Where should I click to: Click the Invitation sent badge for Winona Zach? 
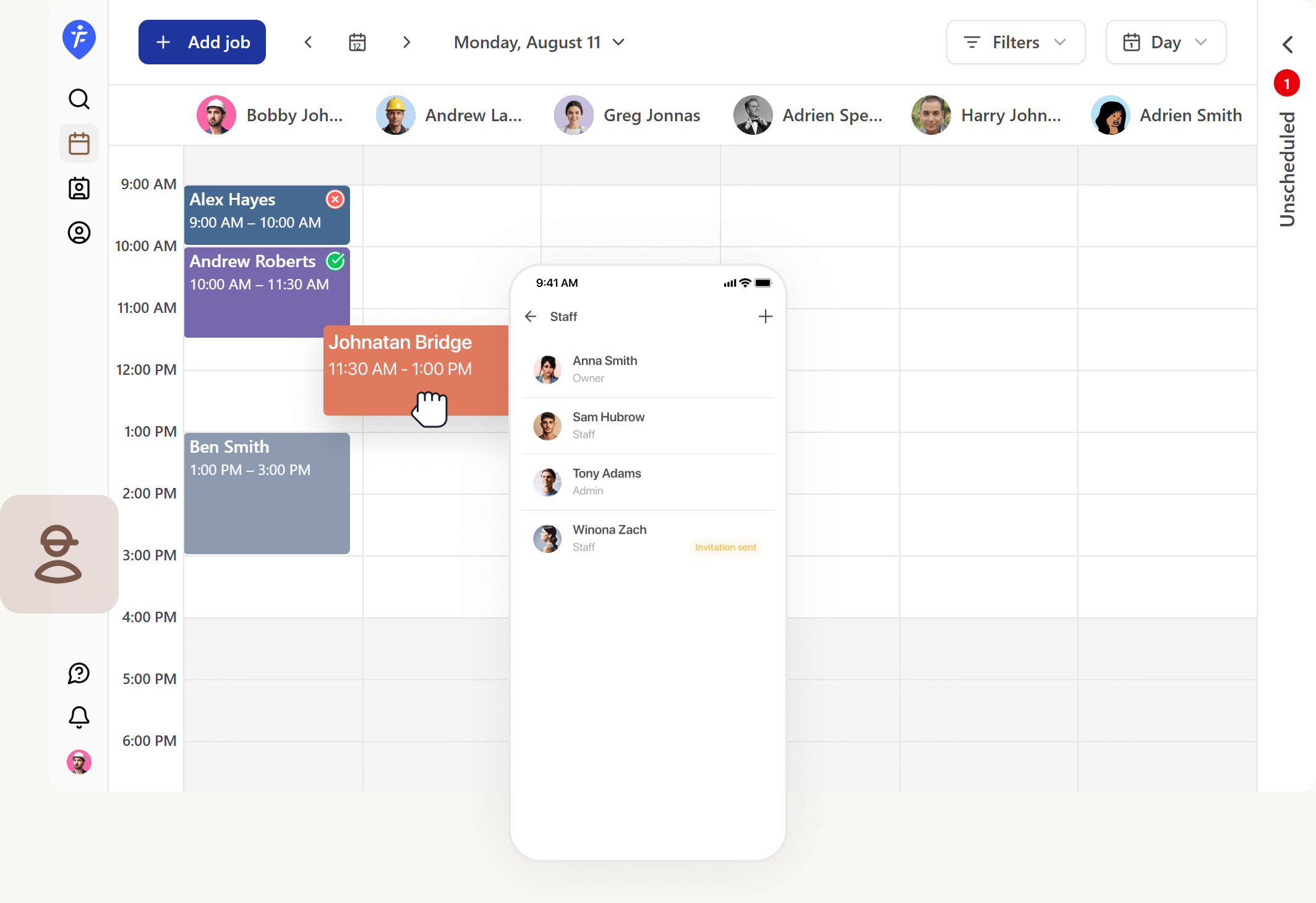pyautogui.click(x=725, y=547)
